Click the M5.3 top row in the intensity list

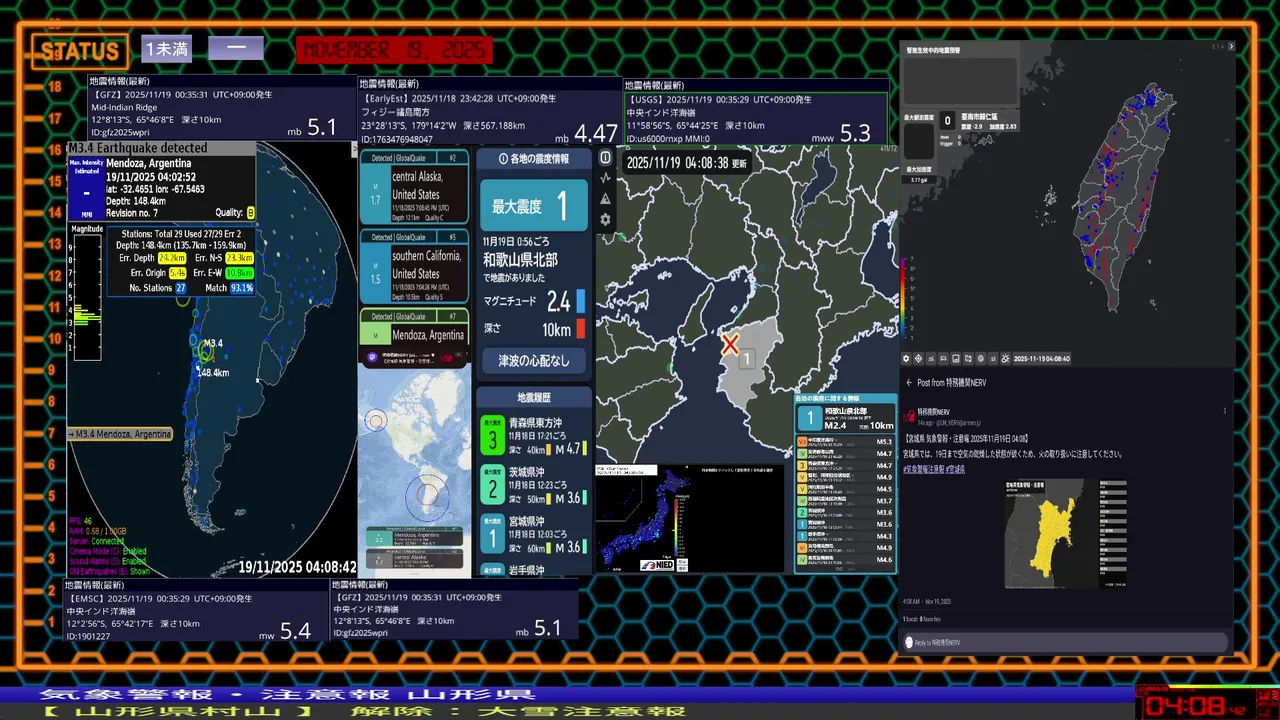pos(845,441)
